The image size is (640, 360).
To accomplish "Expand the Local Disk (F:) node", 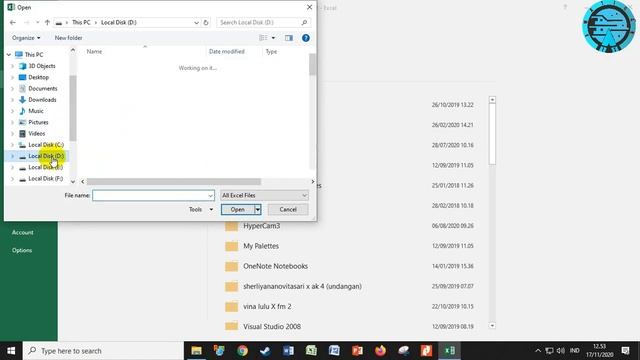I will coord(12,179).
